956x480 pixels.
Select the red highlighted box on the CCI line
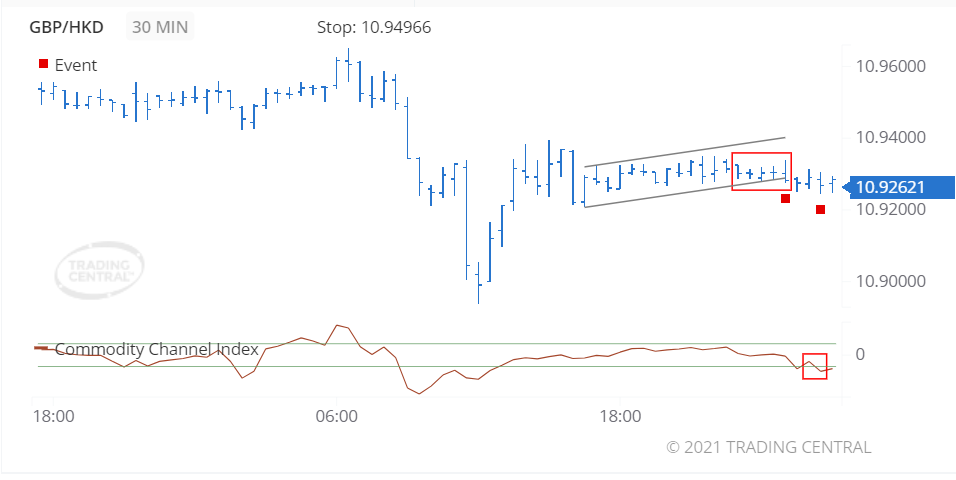pos(815,366)
